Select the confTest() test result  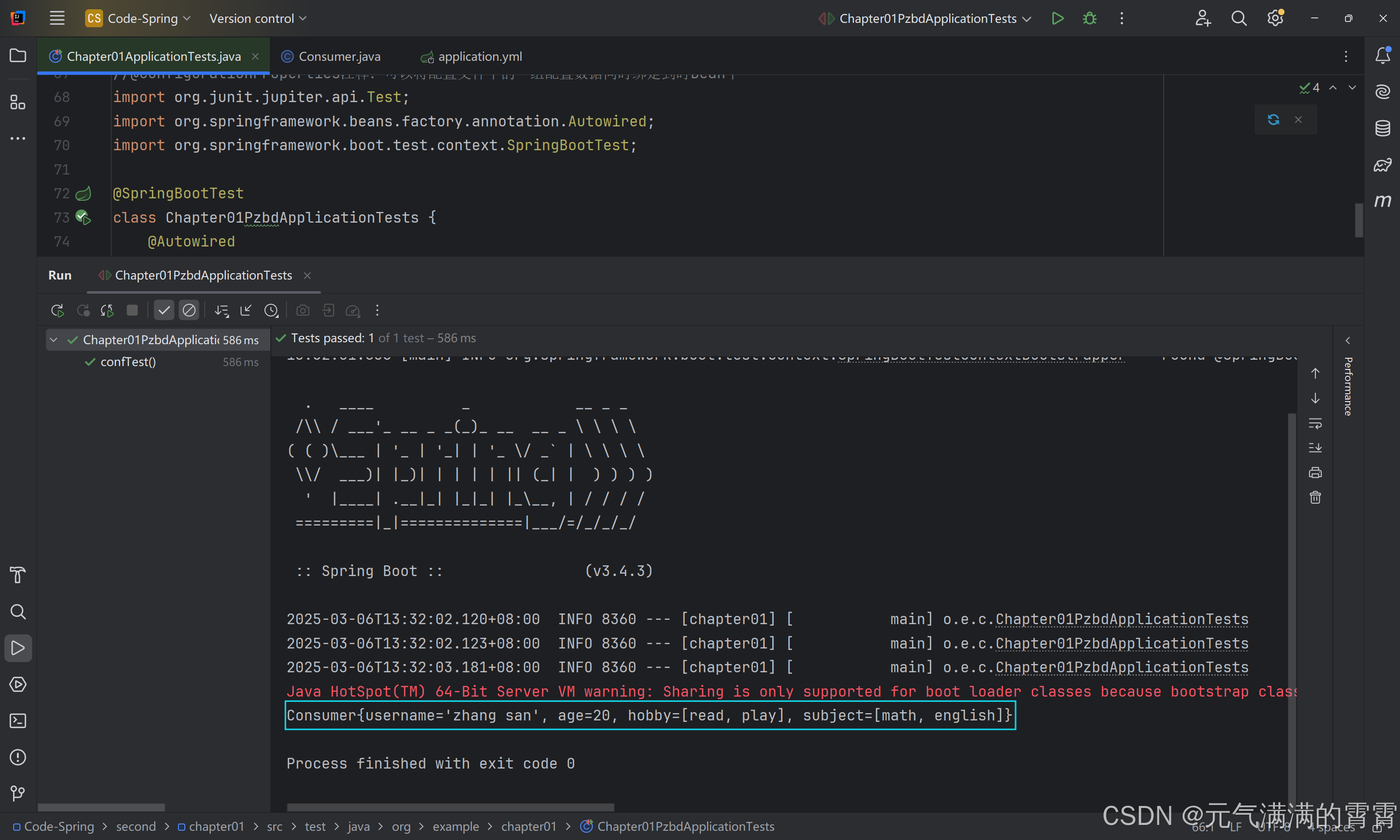coord(128,362)
